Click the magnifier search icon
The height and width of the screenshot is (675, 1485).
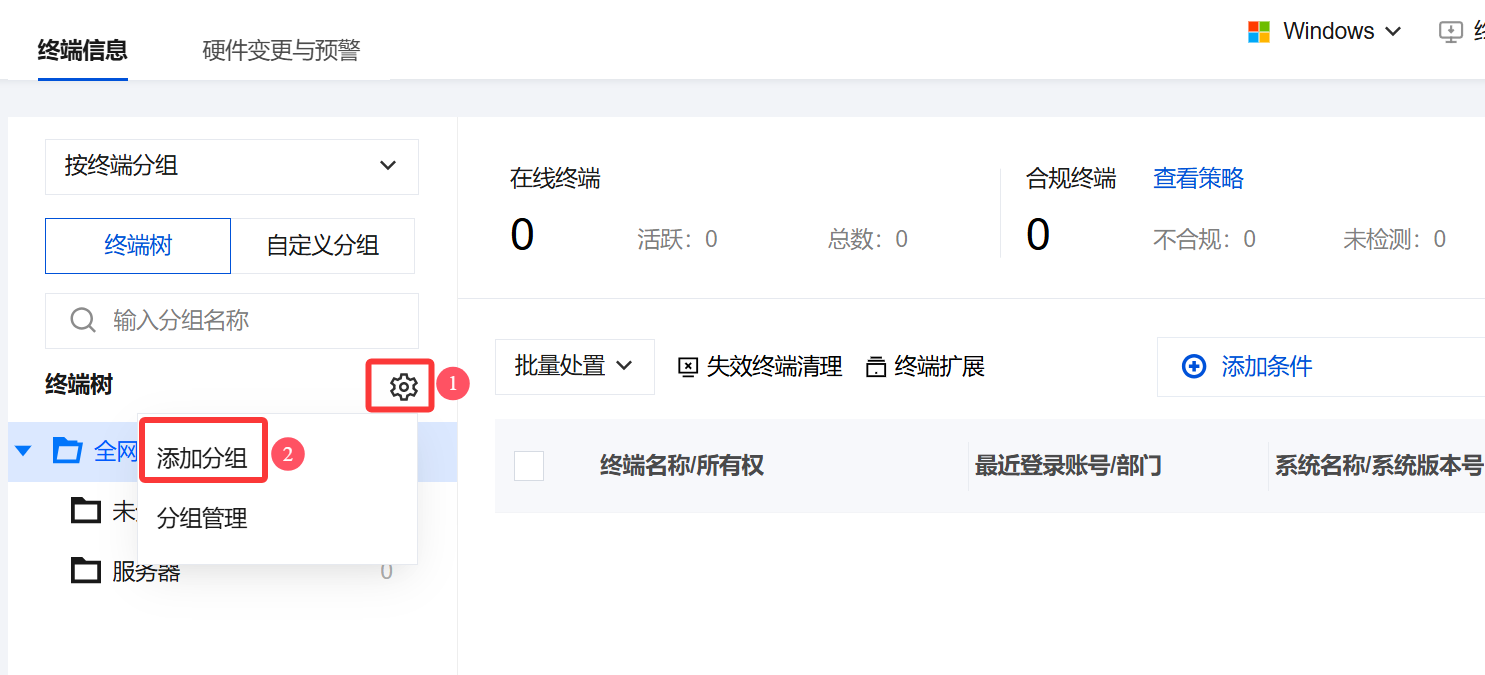(83, 320)
